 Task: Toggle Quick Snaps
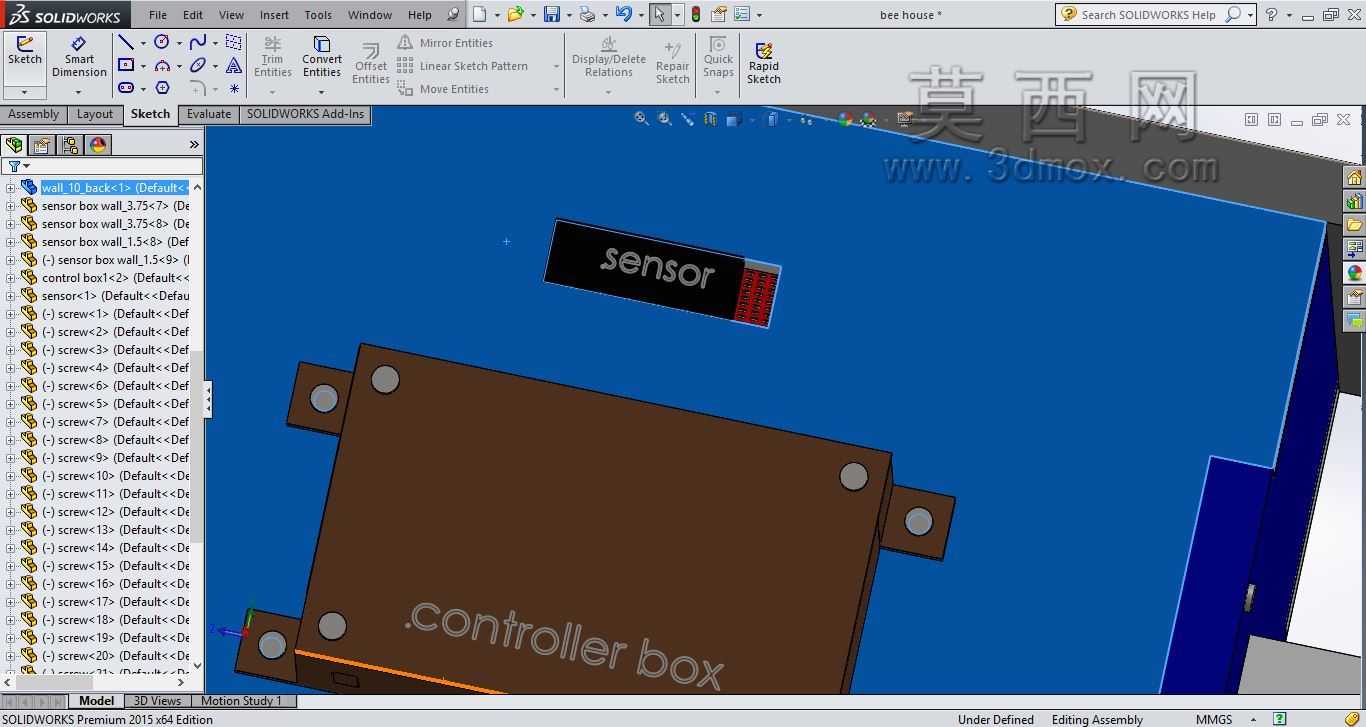[x=718, y=57]
